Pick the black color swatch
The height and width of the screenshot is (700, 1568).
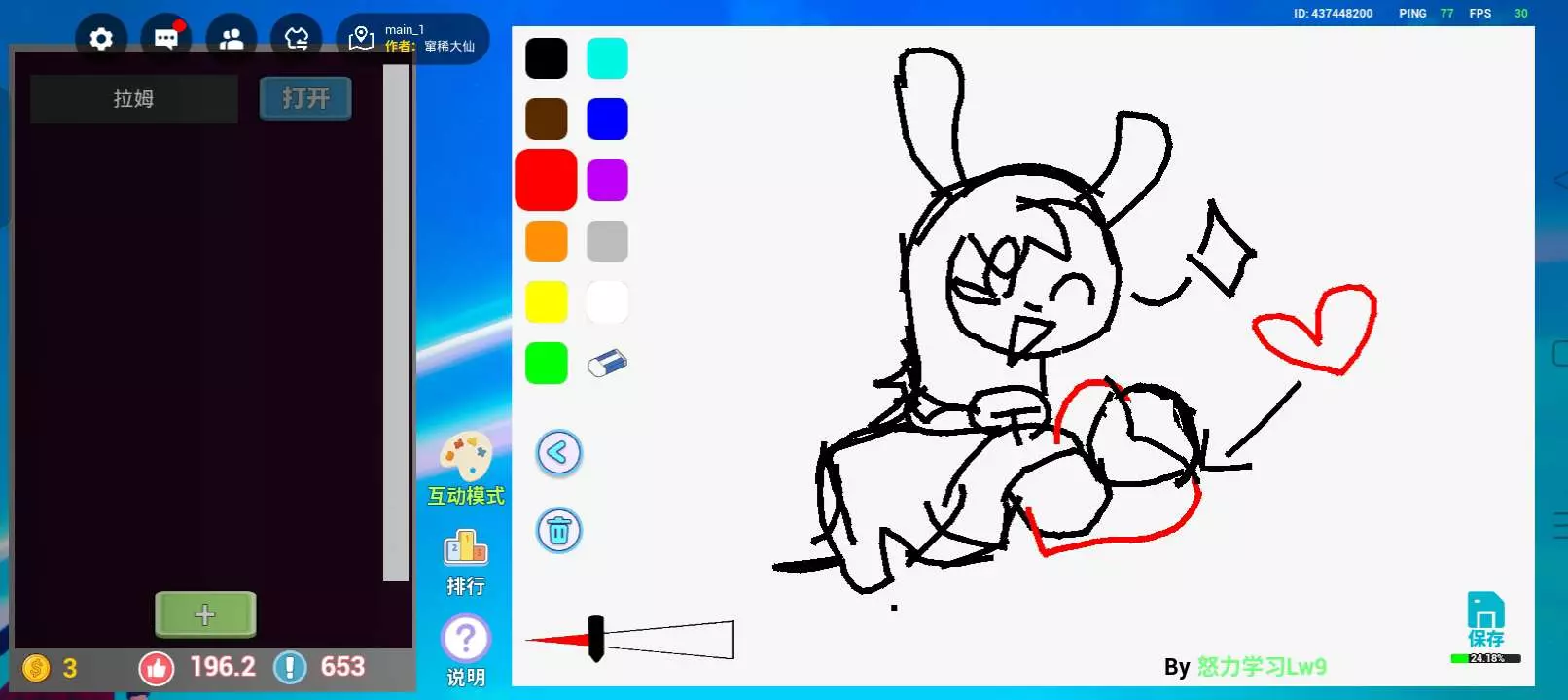click(547, 58)
